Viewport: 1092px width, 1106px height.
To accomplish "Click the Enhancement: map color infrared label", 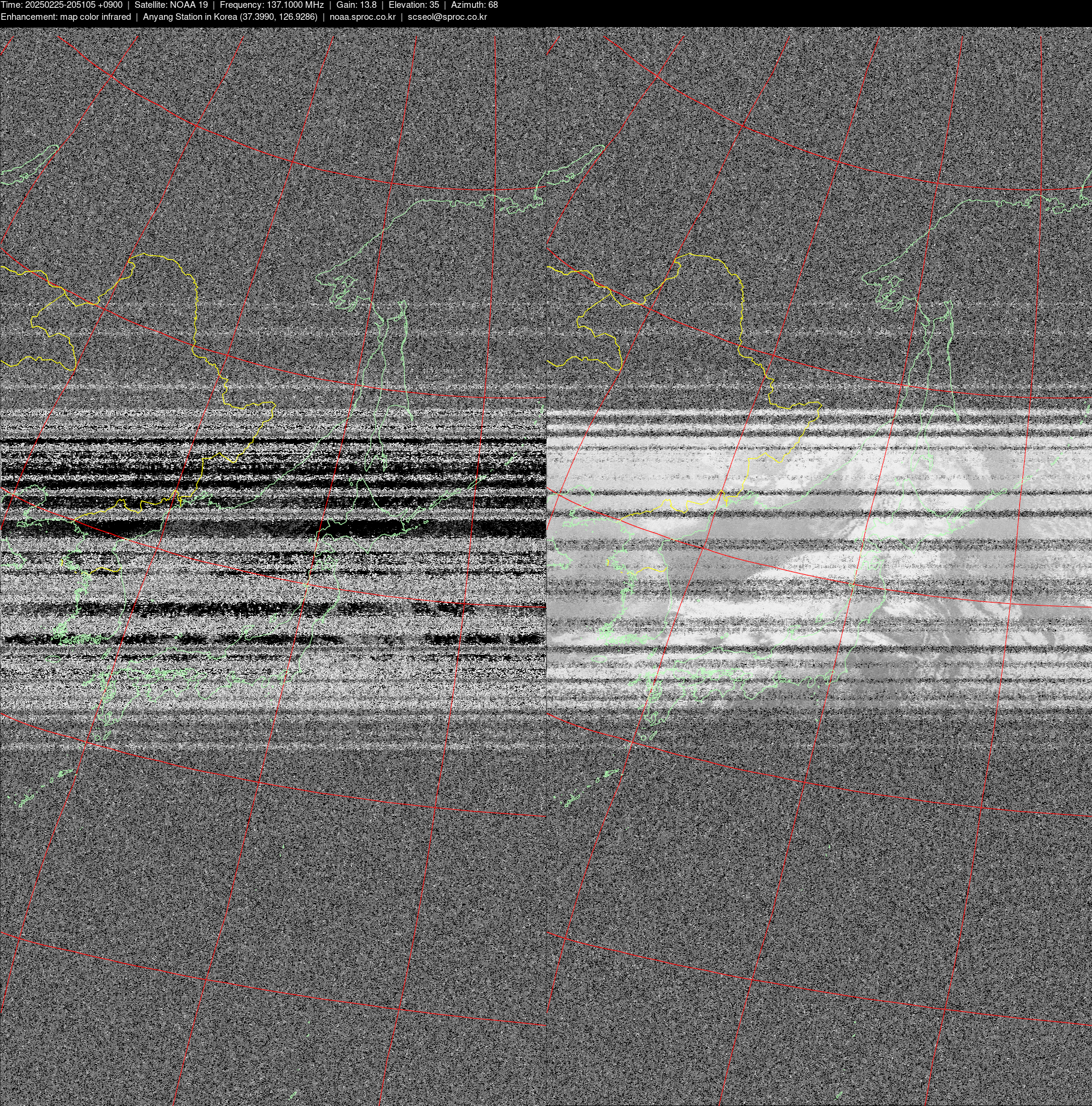I will tap(65, 17).
